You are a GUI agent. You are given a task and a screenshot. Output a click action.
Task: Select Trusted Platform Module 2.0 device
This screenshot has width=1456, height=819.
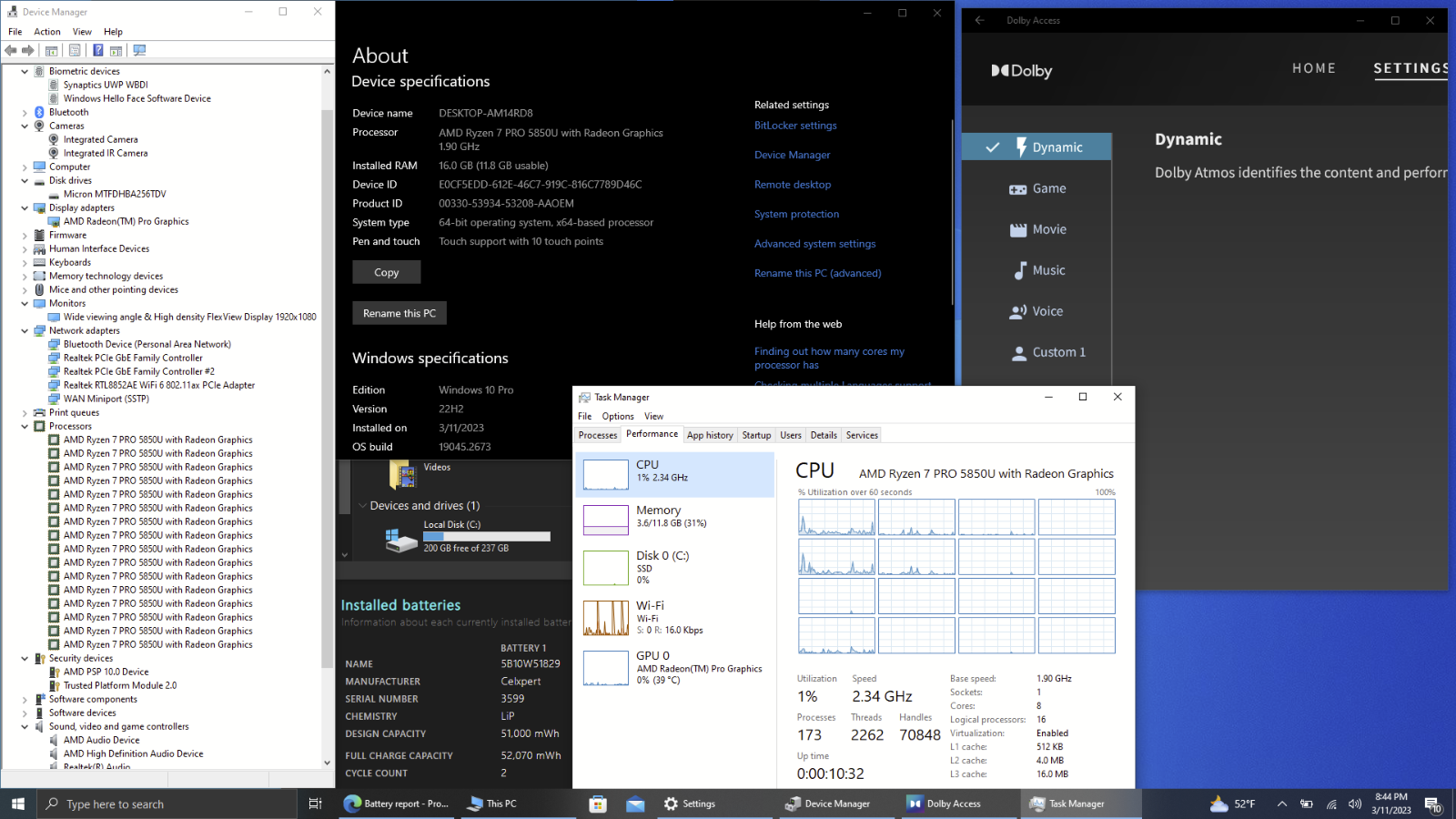pos(120,686)
